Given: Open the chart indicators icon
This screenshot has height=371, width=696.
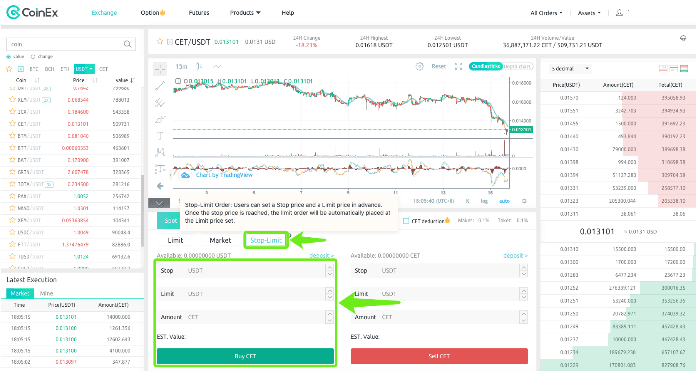Looking at the screenshot, I should (217, 67).
